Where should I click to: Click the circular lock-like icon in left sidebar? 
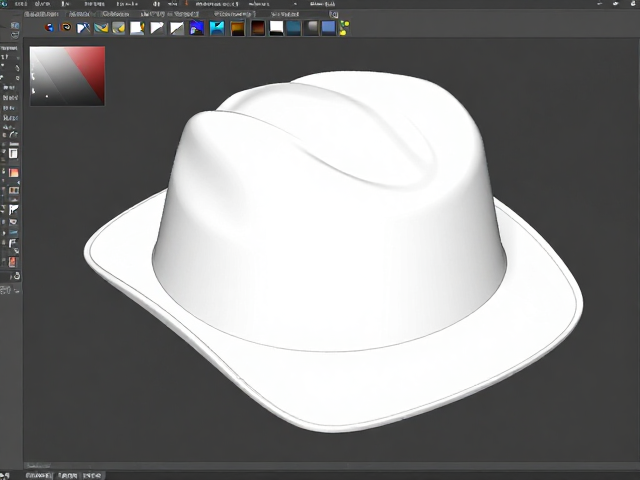16,276
